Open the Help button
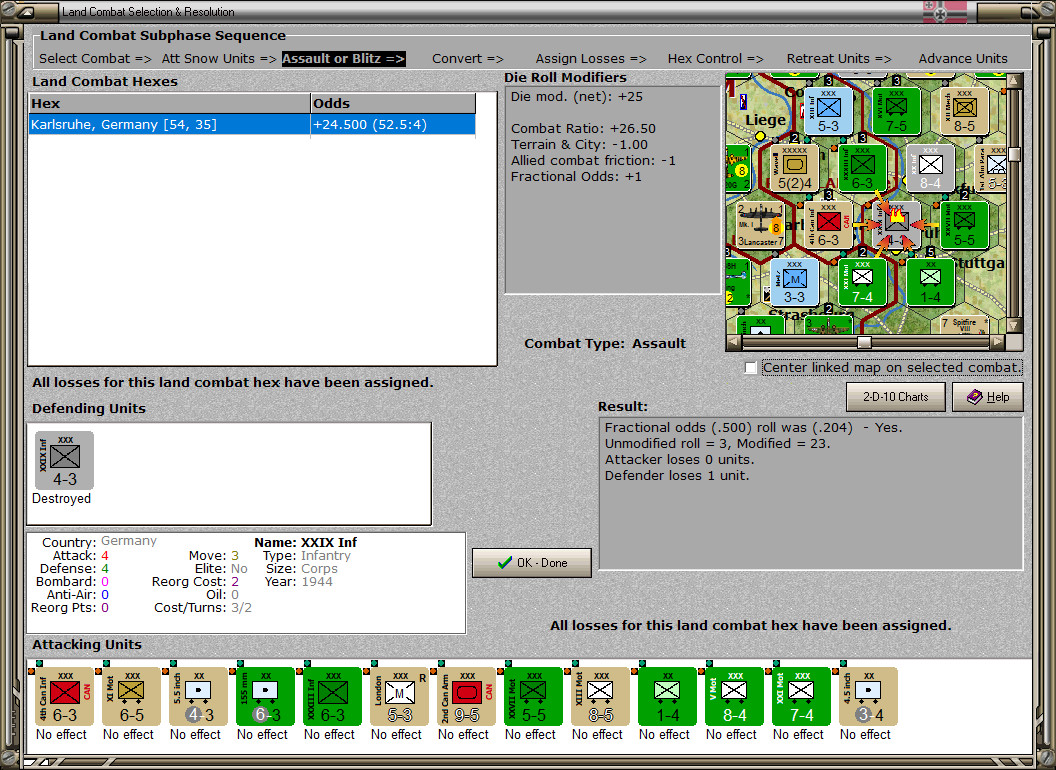1056x770 pixels. click(988, 397)
